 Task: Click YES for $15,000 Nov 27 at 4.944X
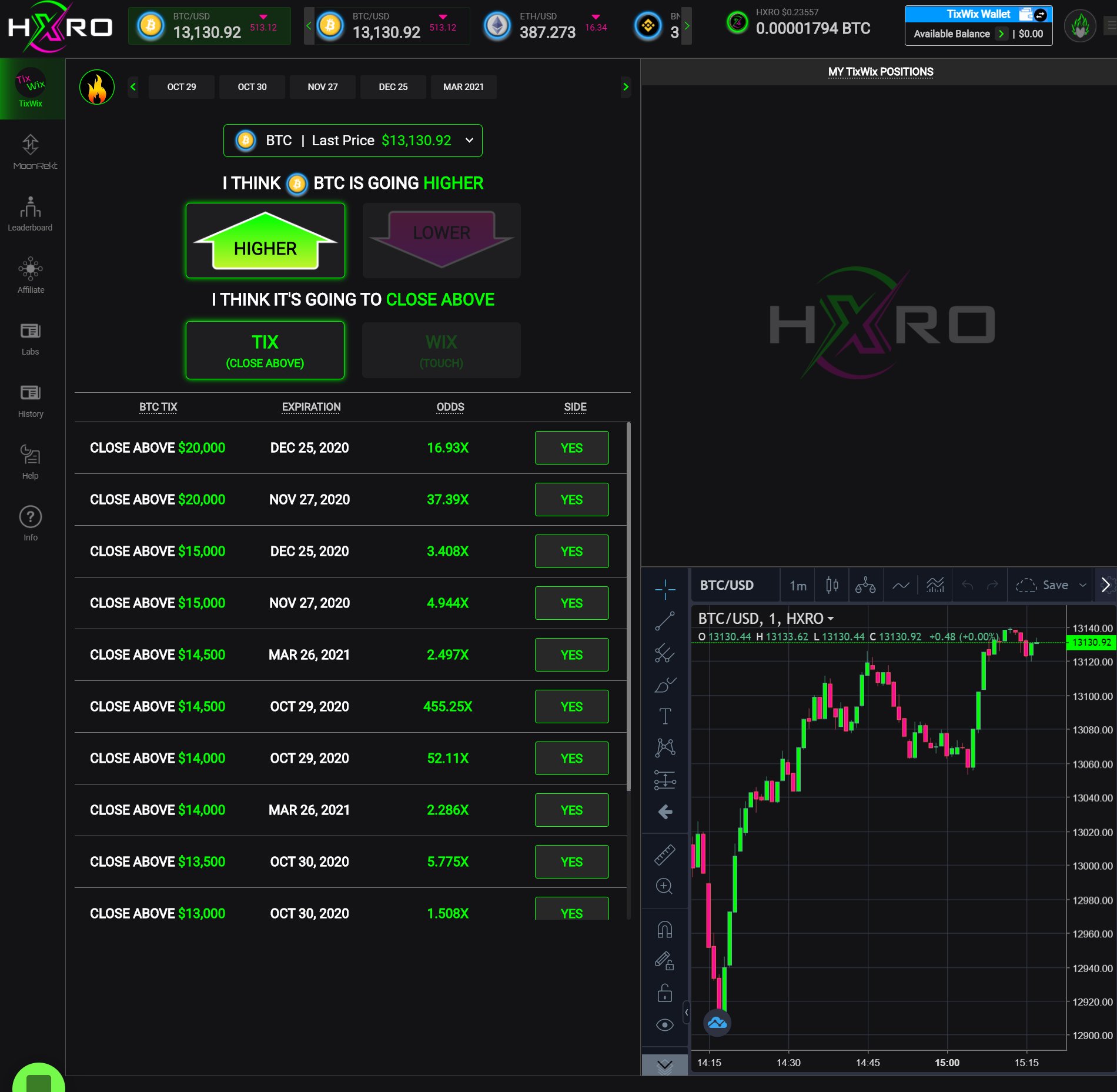(572, 603)
